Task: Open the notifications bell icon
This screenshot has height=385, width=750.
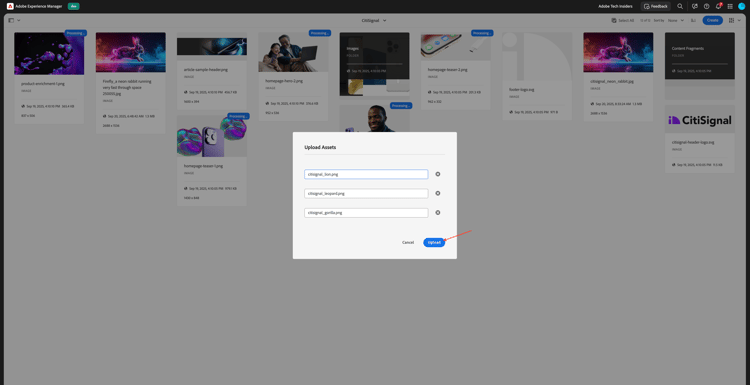Action: 718,6
